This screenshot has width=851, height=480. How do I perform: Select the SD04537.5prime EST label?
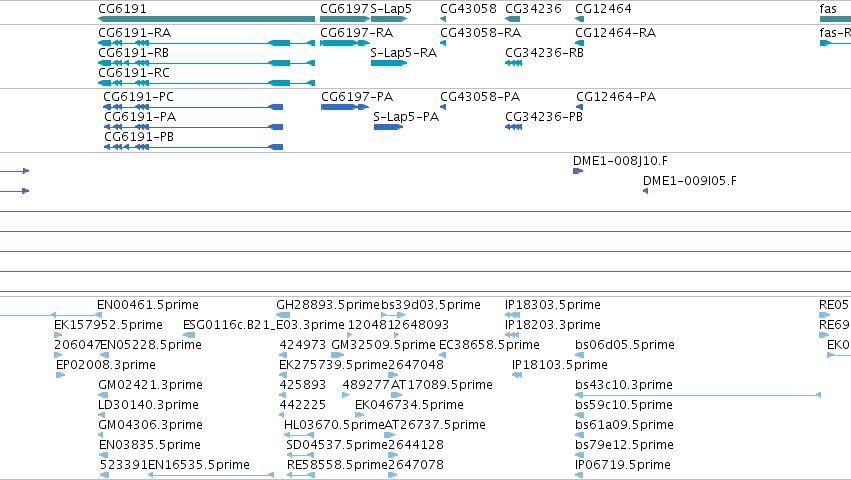(x=337, y=445)
